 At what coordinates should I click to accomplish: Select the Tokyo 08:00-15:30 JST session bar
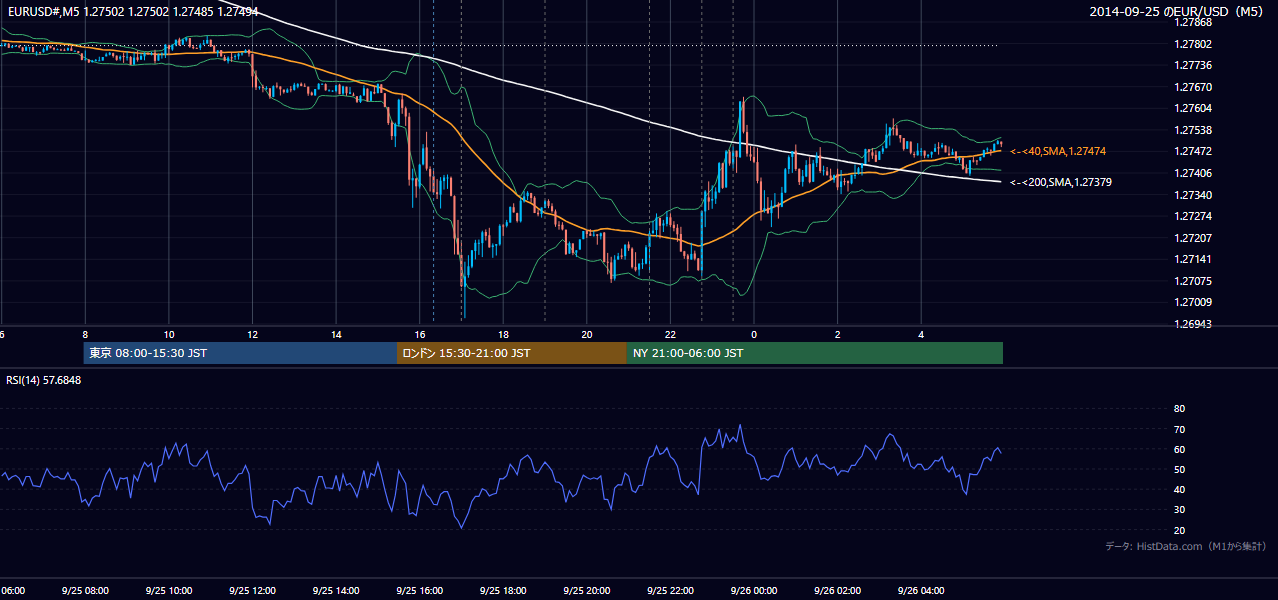(240, 353)
